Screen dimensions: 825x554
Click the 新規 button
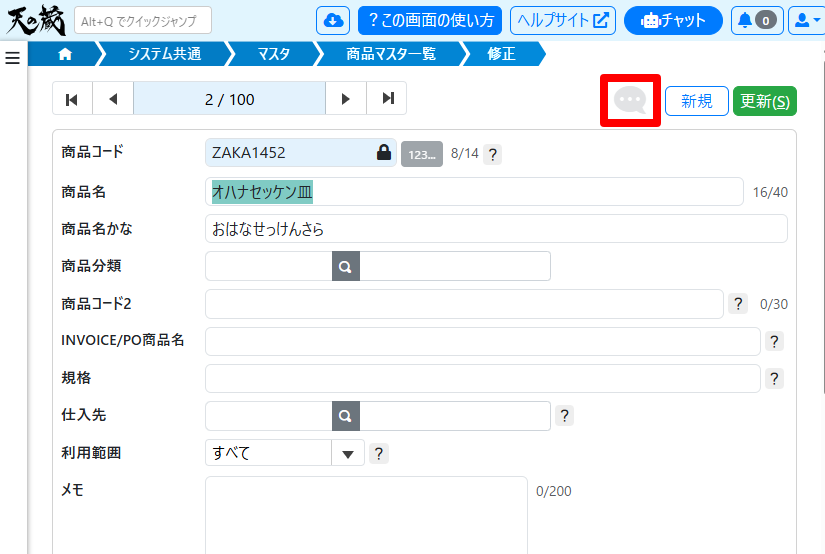pyautogui.click(x=697, y=101)
